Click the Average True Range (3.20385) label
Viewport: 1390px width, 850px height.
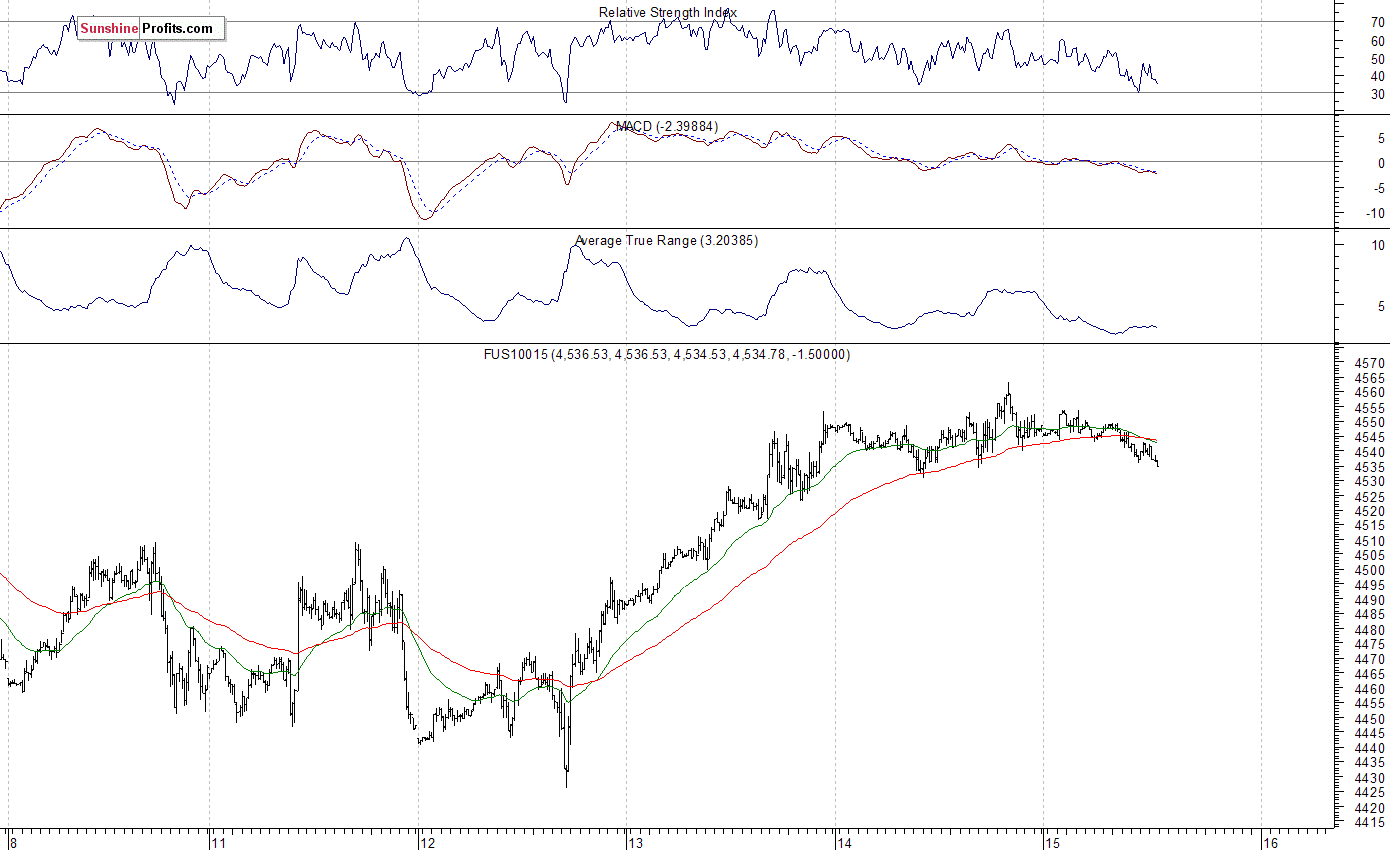coord(667,240)
